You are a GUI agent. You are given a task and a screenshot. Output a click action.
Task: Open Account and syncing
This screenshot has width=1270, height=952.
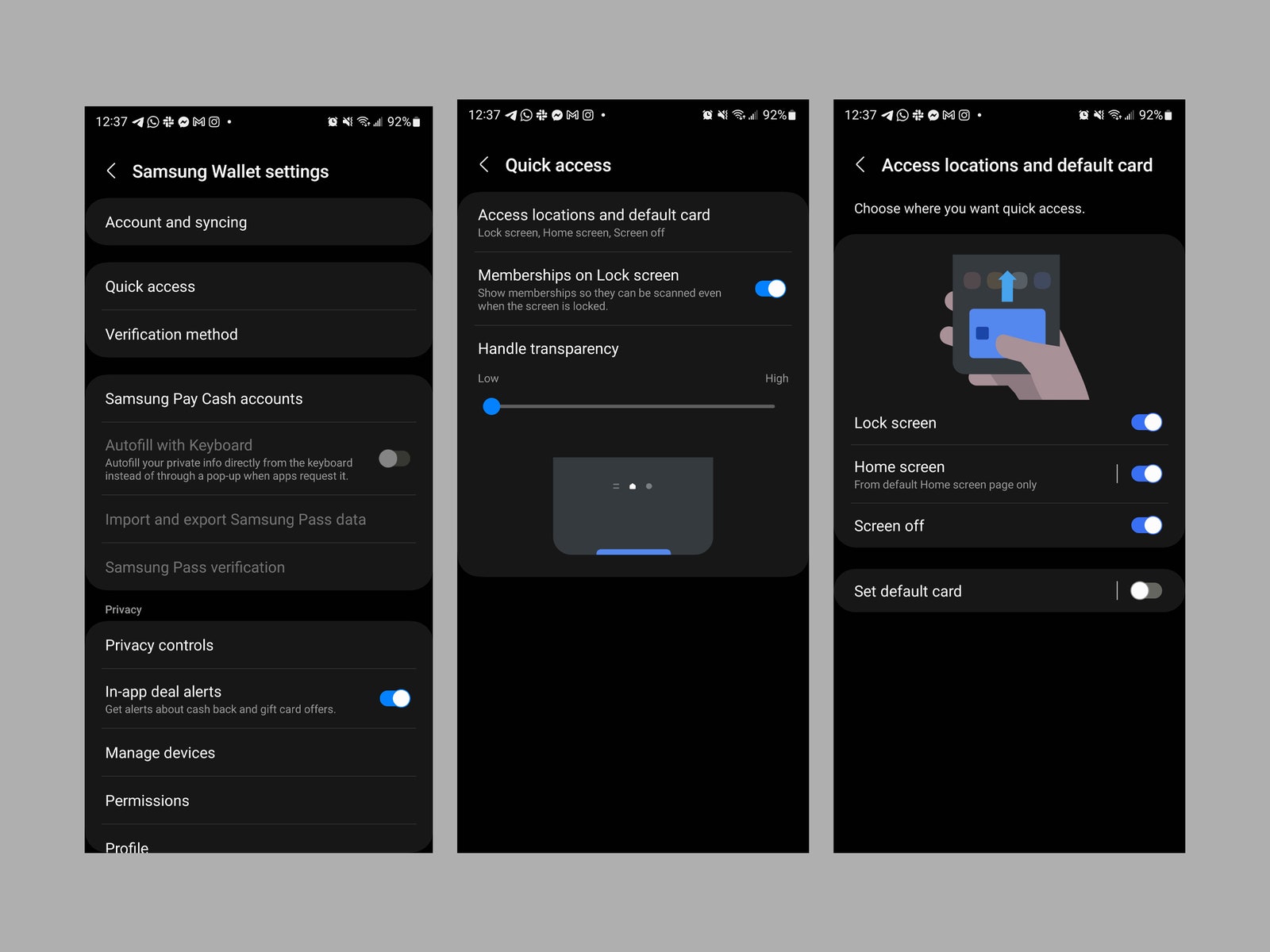click(x=259, y=222)
